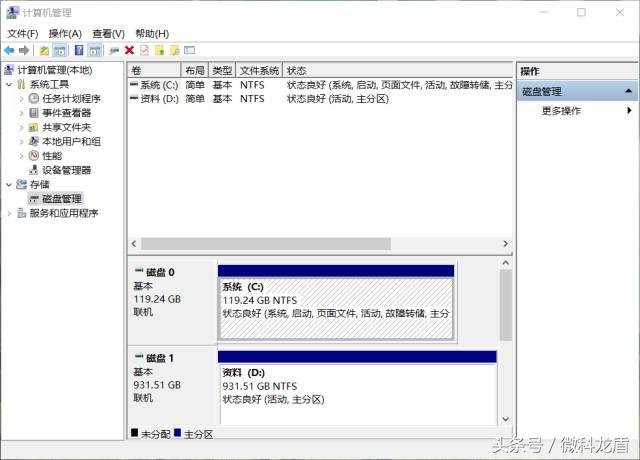Click the Computer Management title bar icon

click(x=12, y=13)
